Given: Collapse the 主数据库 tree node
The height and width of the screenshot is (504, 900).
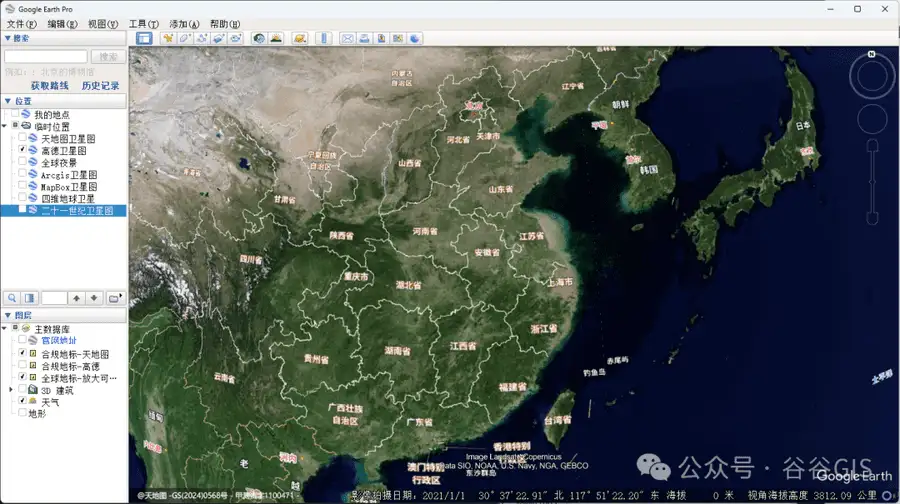Looking at the screenshot, I should click(5, 328).
